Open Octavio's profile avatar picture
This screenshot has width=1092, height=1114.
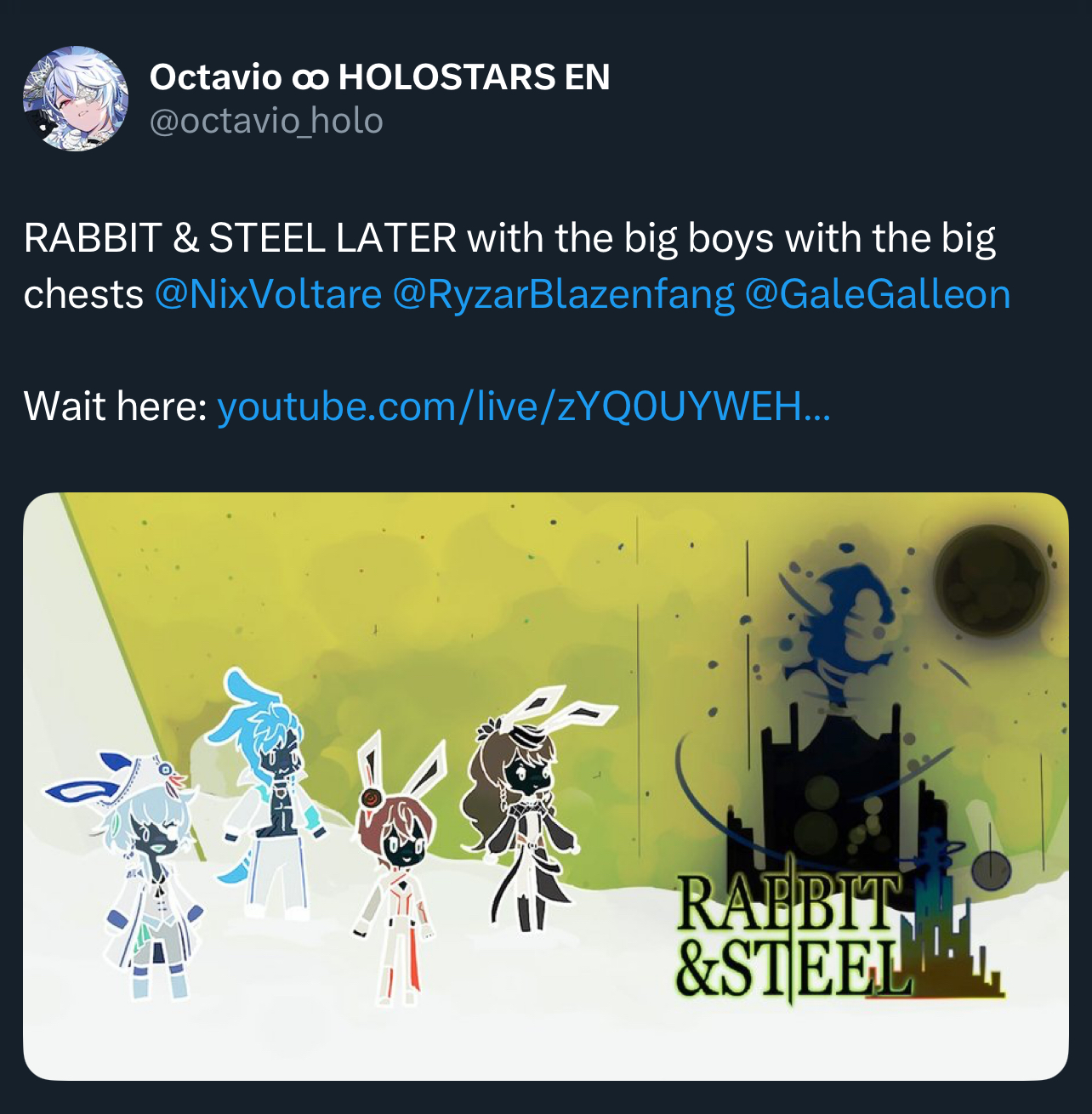pyautogui.click(x=76, y=99)
